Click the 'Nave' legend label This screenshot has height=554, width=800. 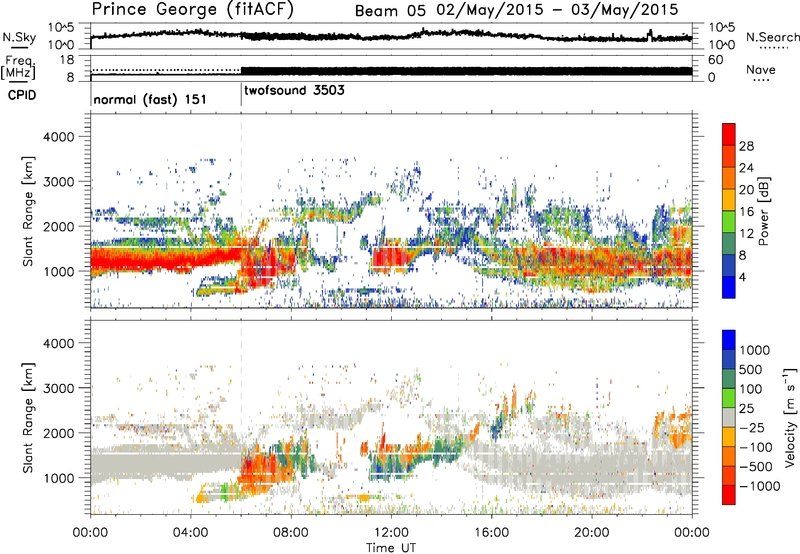(x=761, y=69)
